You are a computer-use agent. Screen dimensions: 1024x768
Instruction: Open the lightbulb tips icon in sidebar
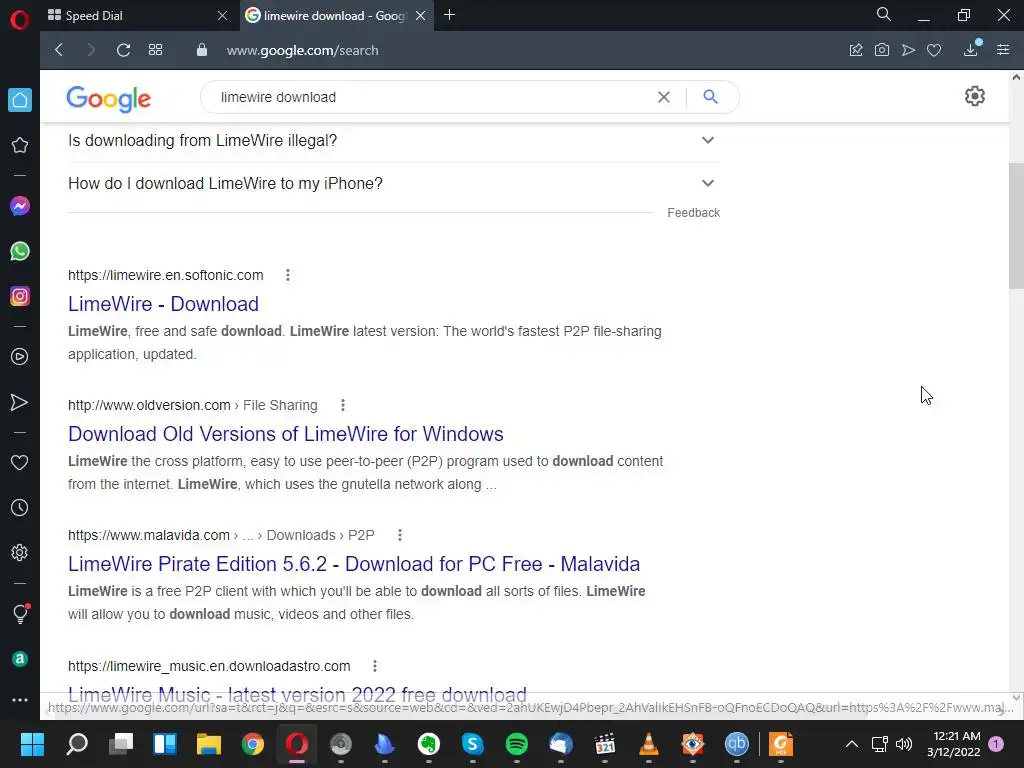point(20,614)
